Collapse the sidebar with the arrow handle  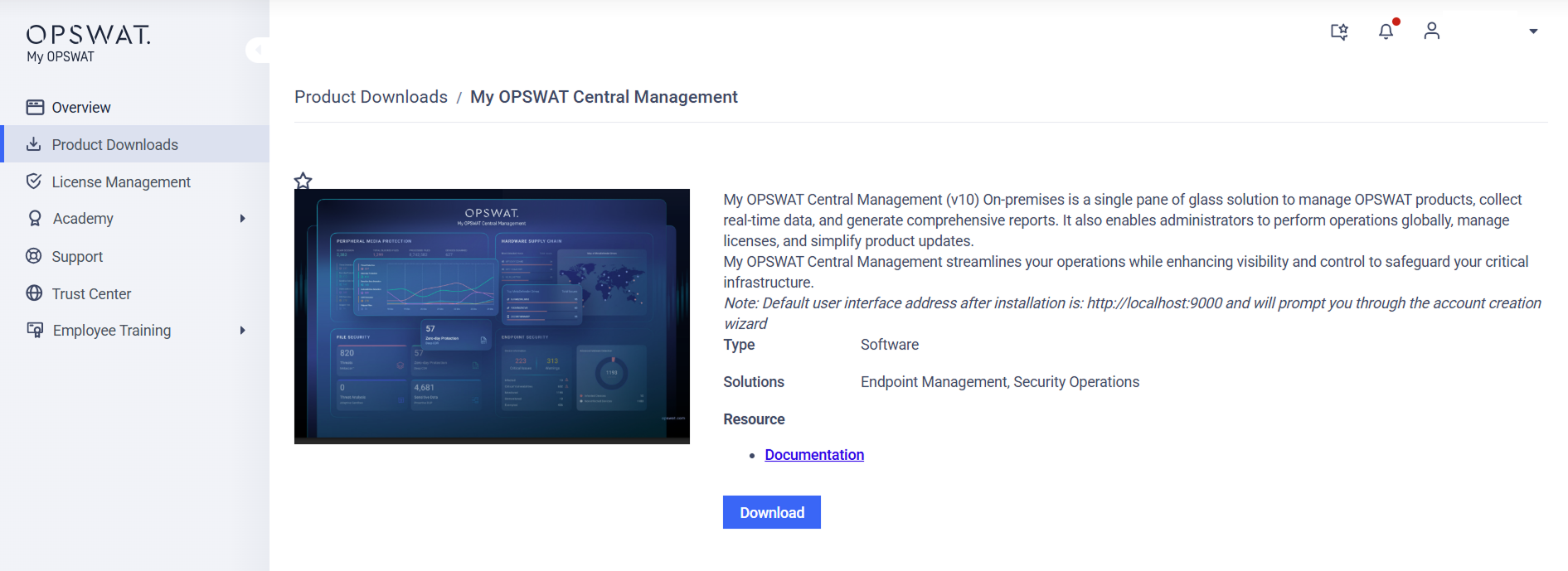point(258,50)
